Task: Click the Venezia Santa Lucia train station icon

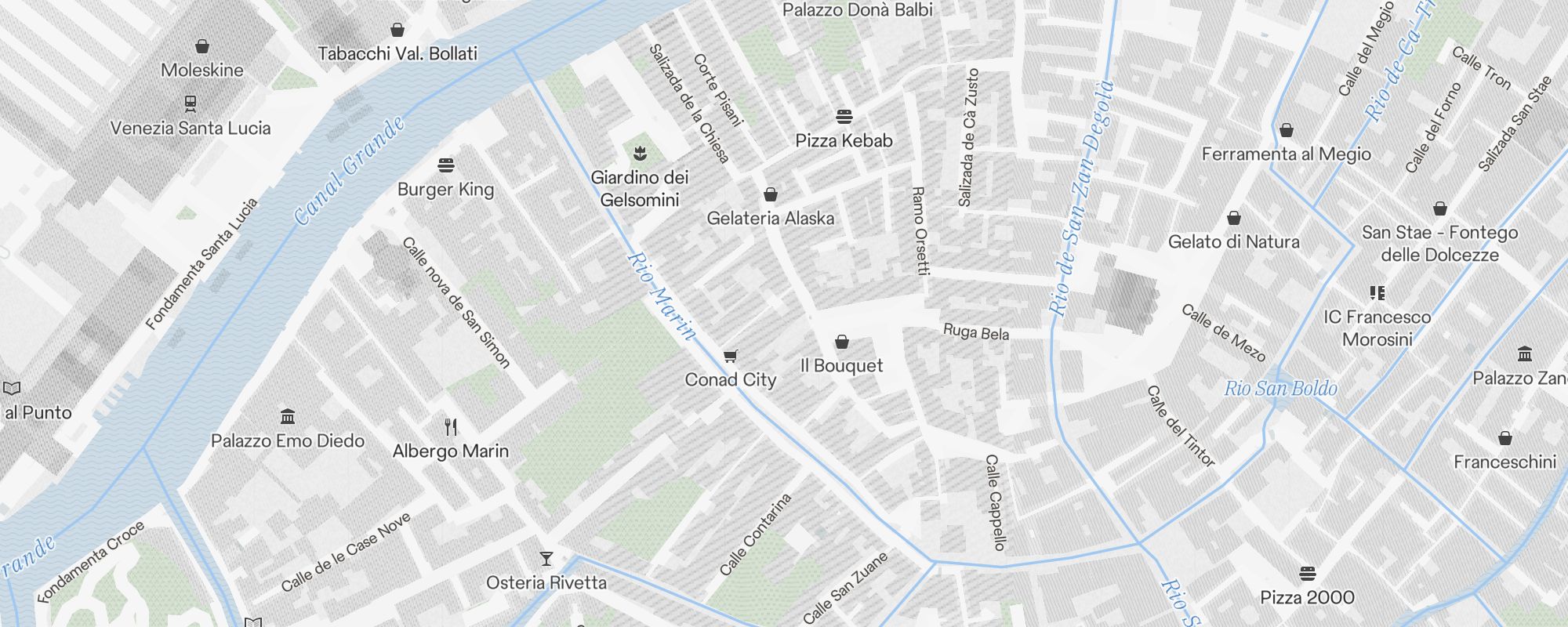Action: [x=190, y=103]
